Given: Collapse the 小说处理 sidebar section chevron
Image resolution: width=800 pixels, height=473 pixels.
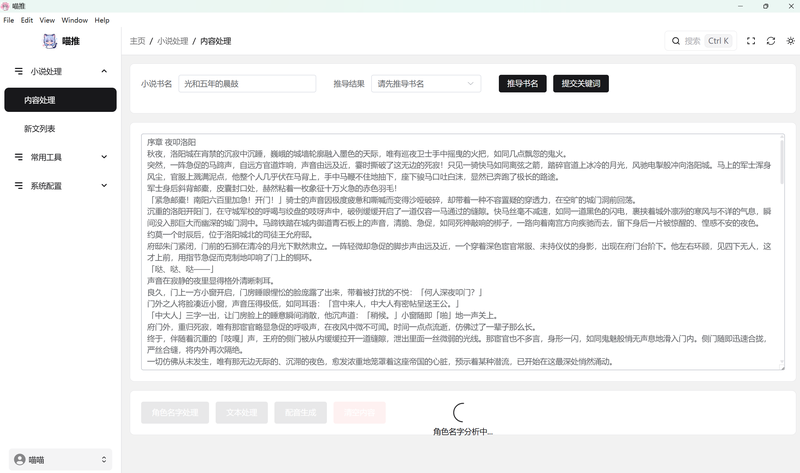Looking at the screenshot, I should (x=104, y=72).
